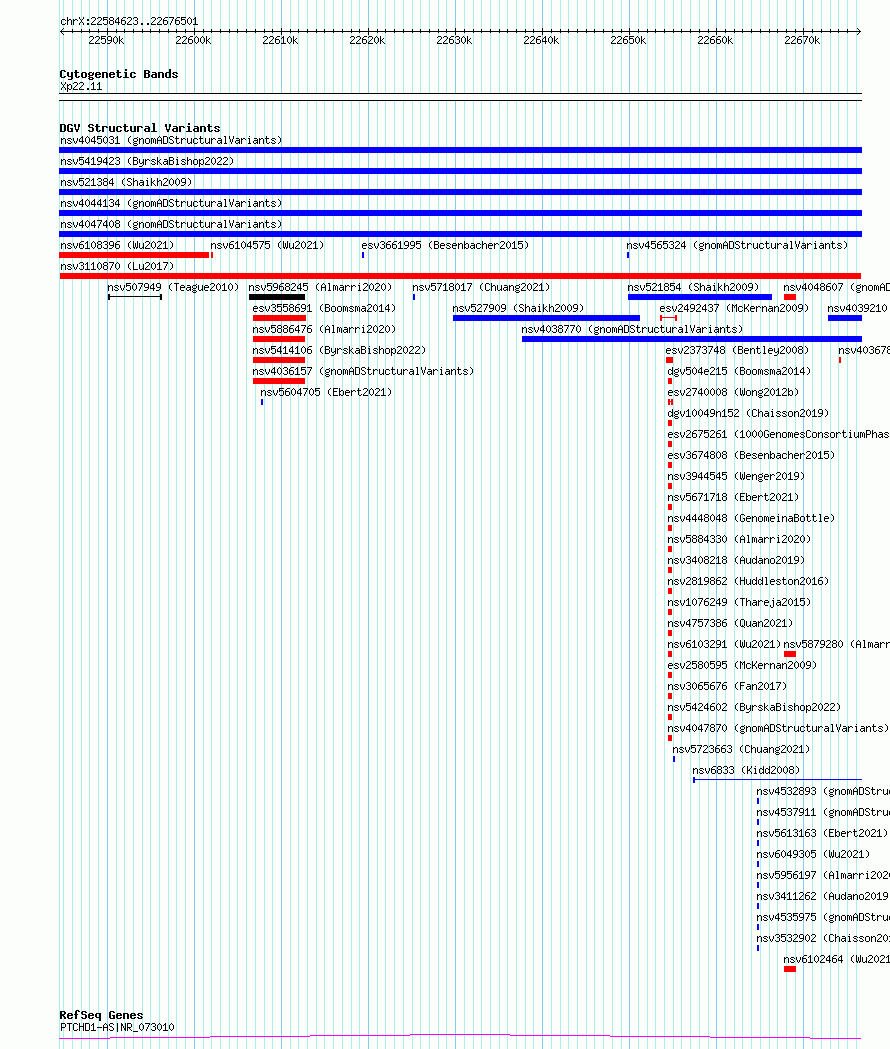Open dgv10049n152 Chaisson2019 label

click(748, 413)
